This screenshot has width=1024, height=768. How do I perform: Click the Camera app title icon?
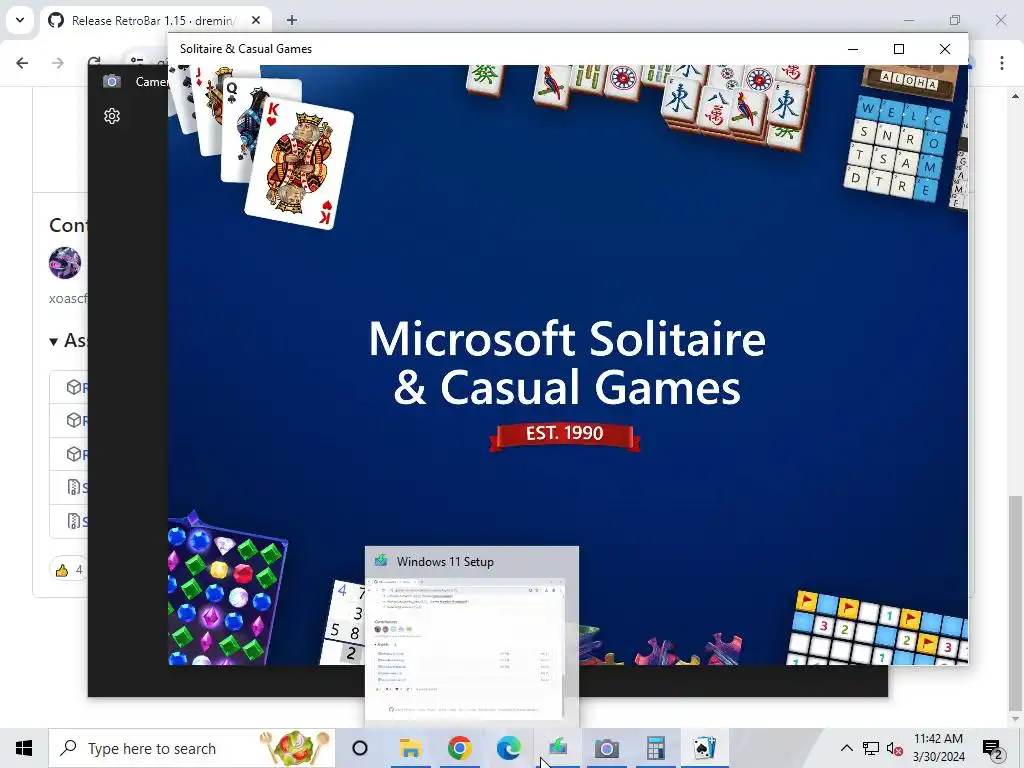pyautogui.click(x=112, y=82)
